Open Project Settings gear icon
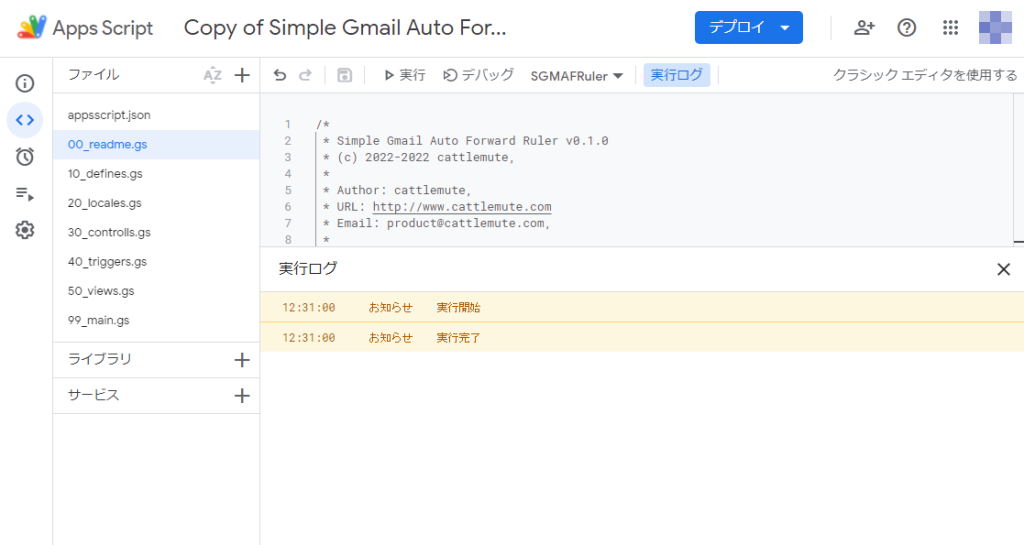This screenshot has width=1024, height=545. coord(25,230)
